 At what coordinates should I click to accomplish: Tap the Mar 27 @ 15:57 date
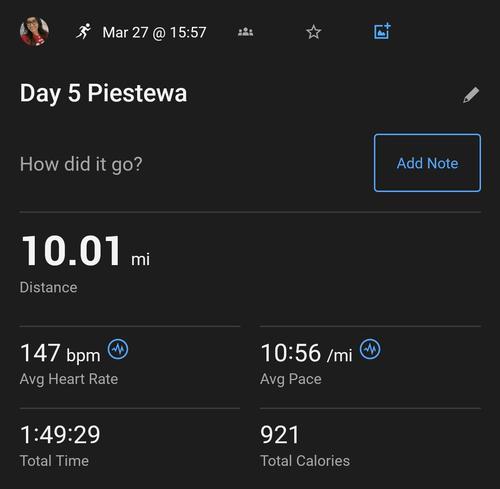point(154,32)
